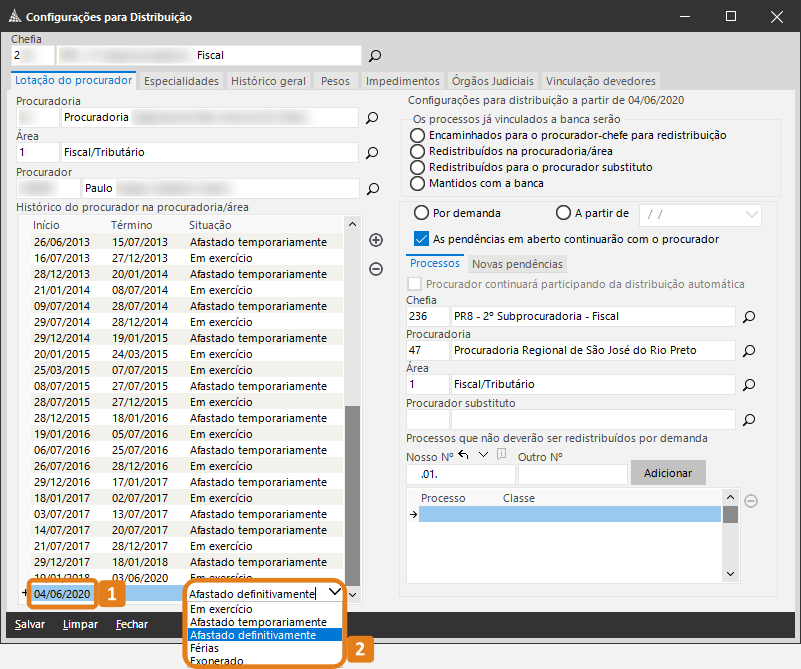Search Chefia PR8 - 2ª Subprocuradoria lookup icon
Screen dimensions: 801x669
[x=748, y=317]
